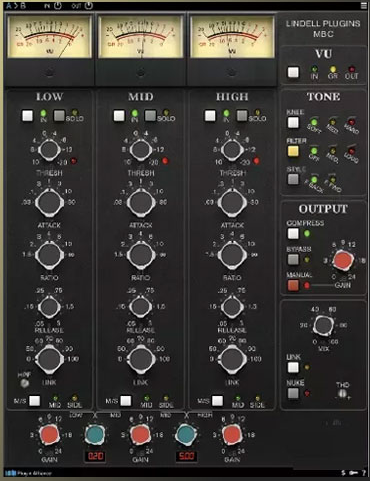Click the KNEE selector button
The image size is (370, 484).
(x=293, y=122)
